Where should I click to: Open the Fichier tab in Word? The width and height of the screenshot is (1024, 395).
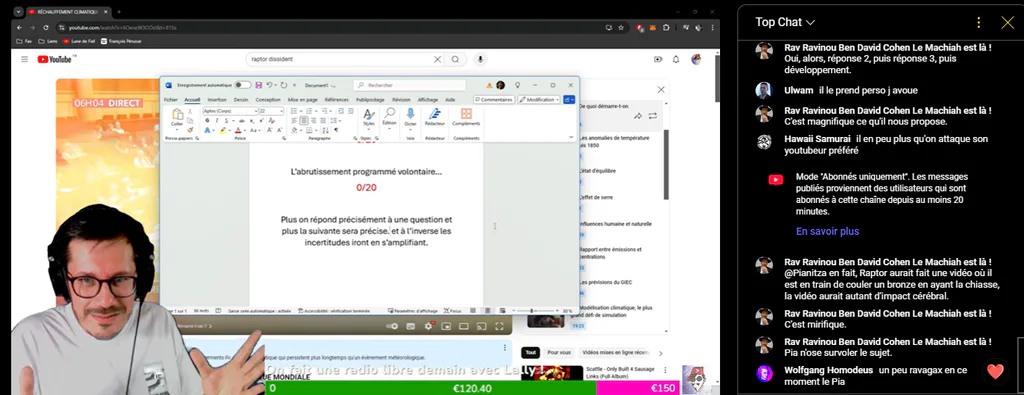tap(170, 100)
